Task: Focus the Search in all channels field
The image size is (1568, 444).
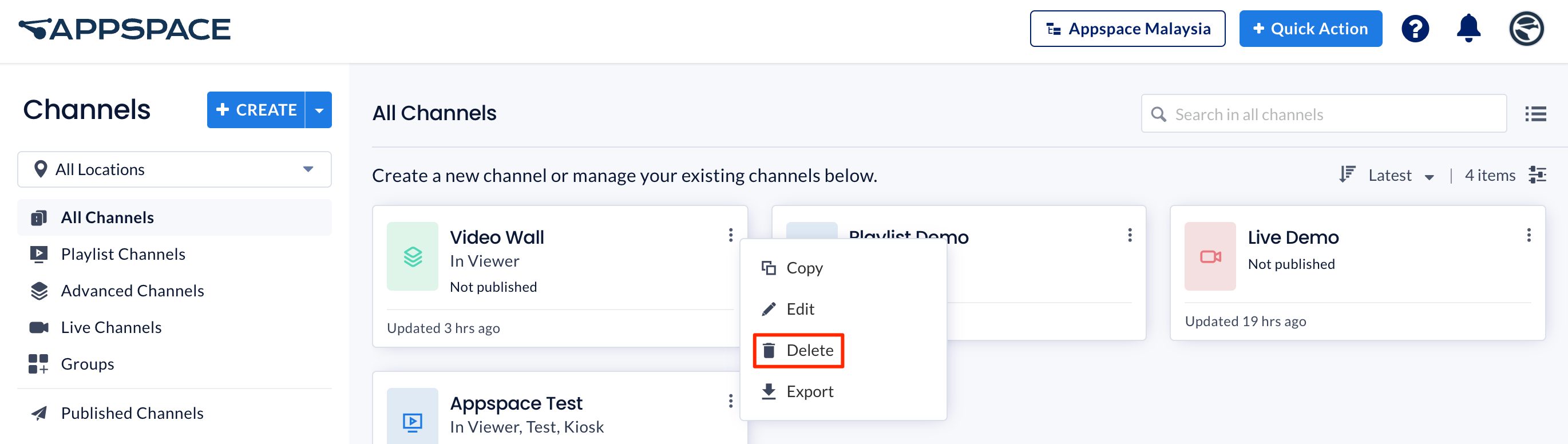Action: coord(1324,114)
